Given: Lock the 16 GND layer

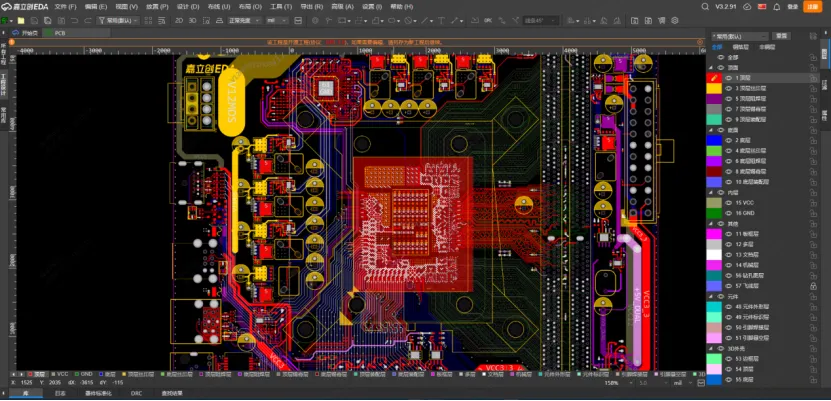Looking at the screenshot, I should pos(813,213).
